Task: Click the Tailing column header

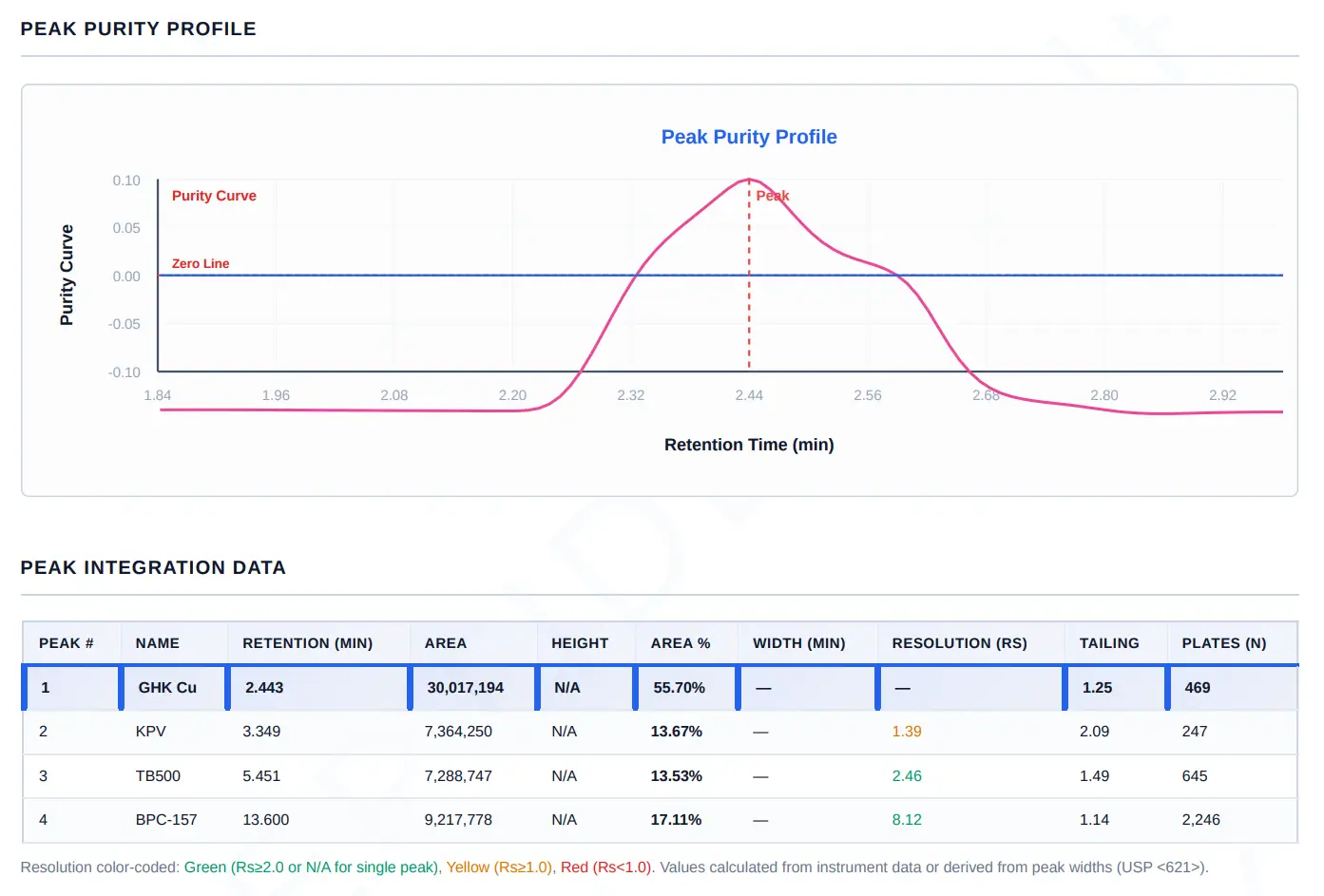Action: pyautogui.click(x=1109, y=643)
